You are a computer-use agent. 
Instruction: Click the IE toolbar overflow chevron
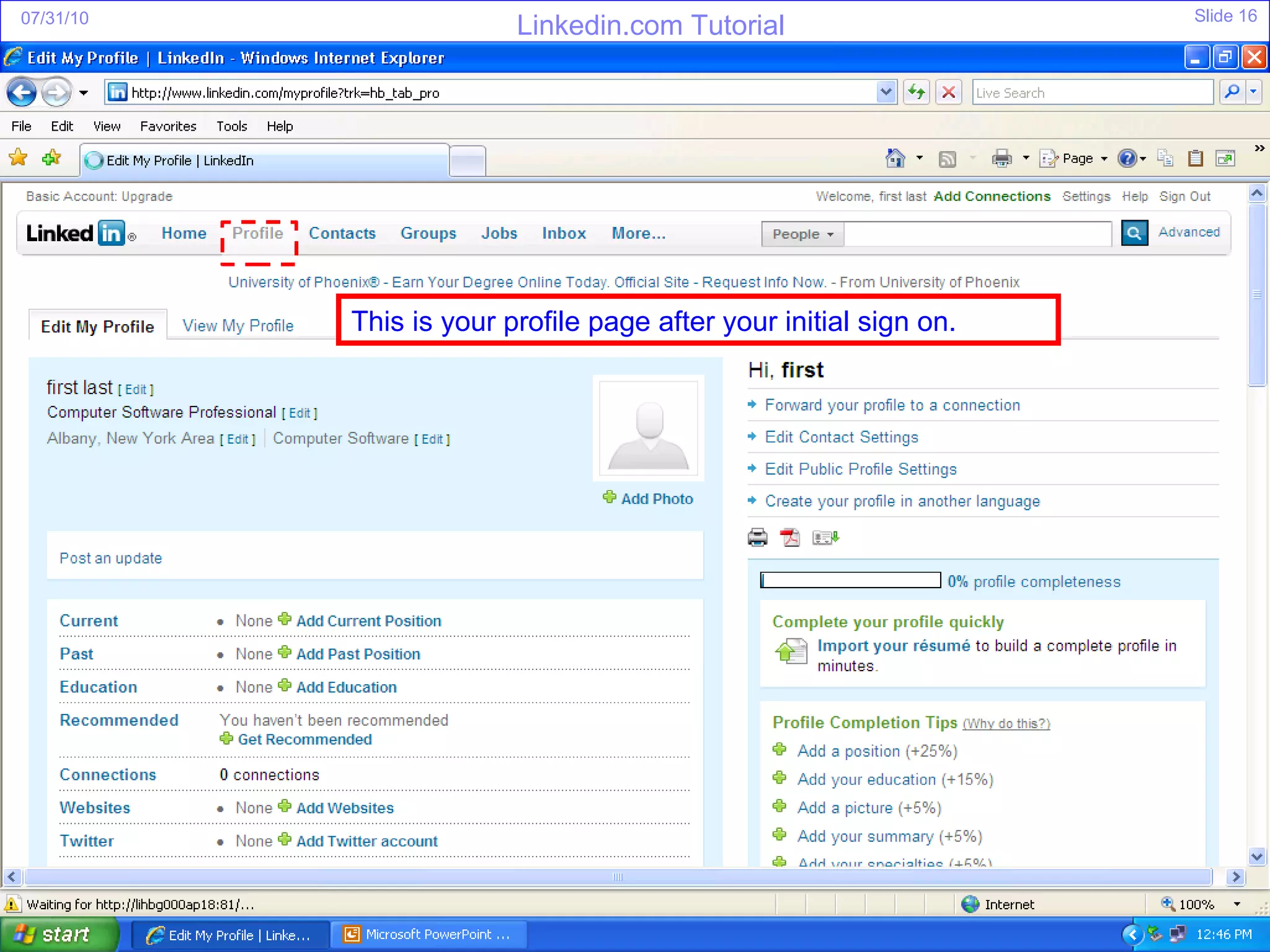1259,148
